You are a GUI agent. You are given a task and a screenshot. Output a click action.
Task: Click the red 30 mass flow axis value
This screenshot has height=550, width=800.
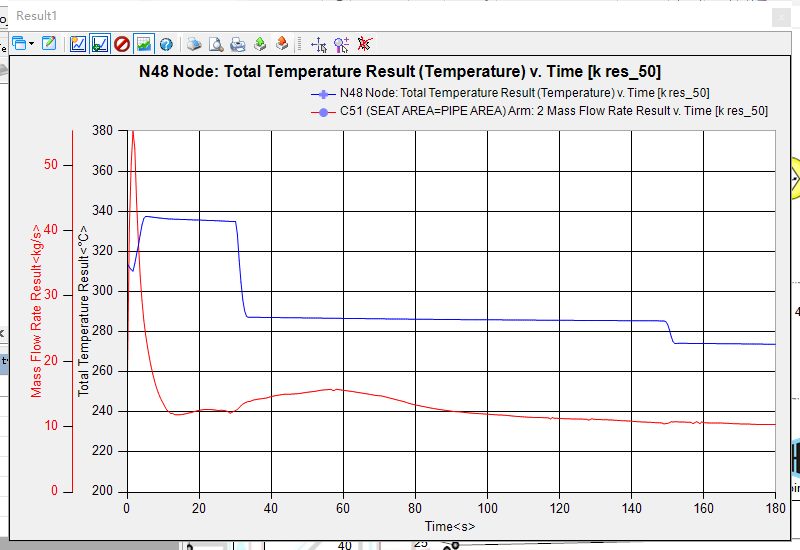[51, 295]
